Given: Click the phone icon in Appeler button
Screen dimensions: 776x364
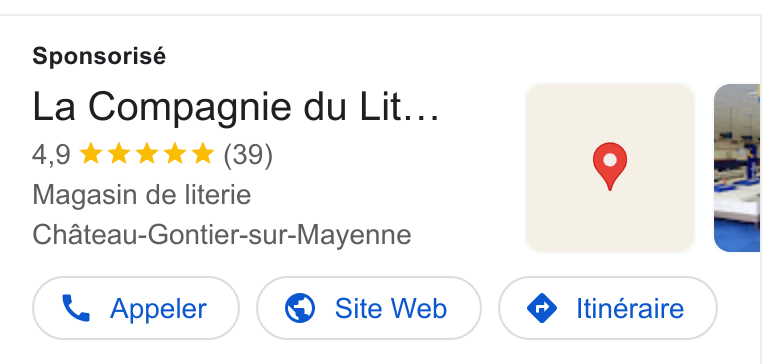Looking at the screenshot, I should pos(76,308).
